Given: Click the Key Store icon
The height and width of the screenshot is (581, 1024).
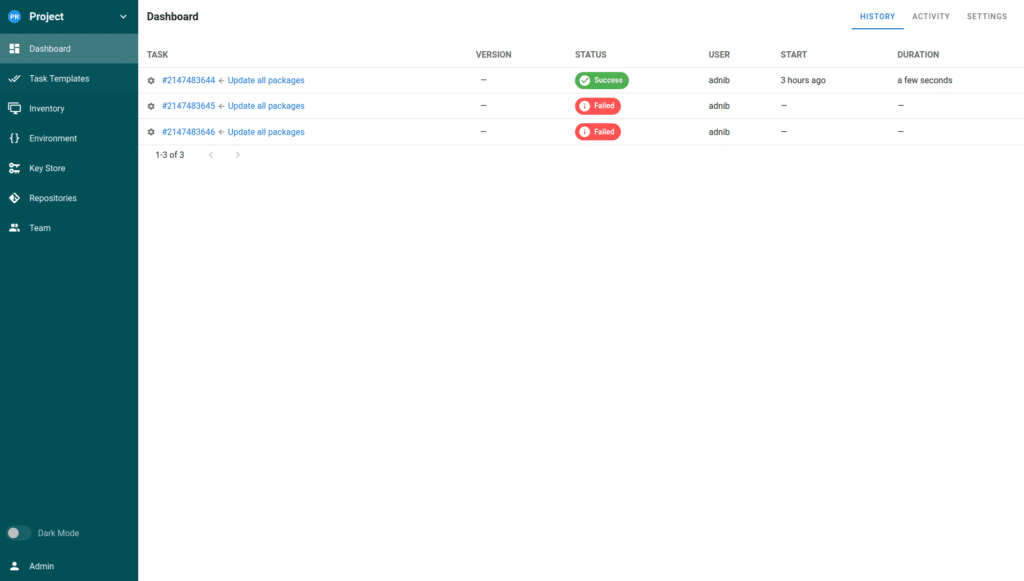Looking at the screenshot, I should [x=14, y=168].
